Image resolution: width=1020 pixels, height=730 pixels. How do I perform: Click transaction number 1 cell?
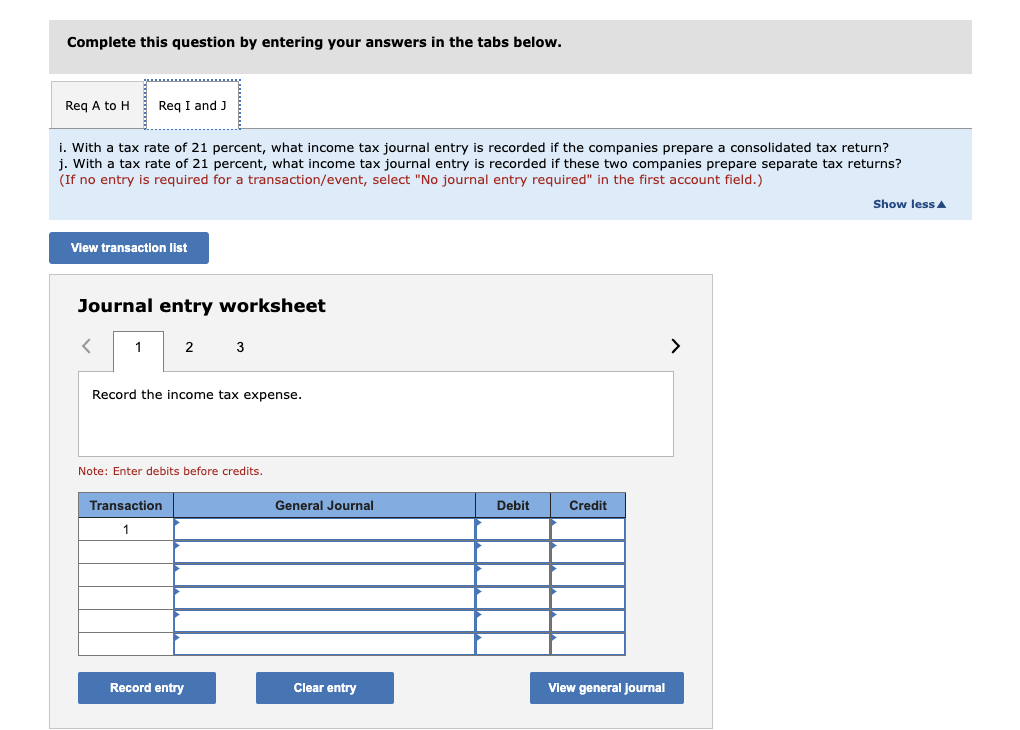(x=126, y=530)
